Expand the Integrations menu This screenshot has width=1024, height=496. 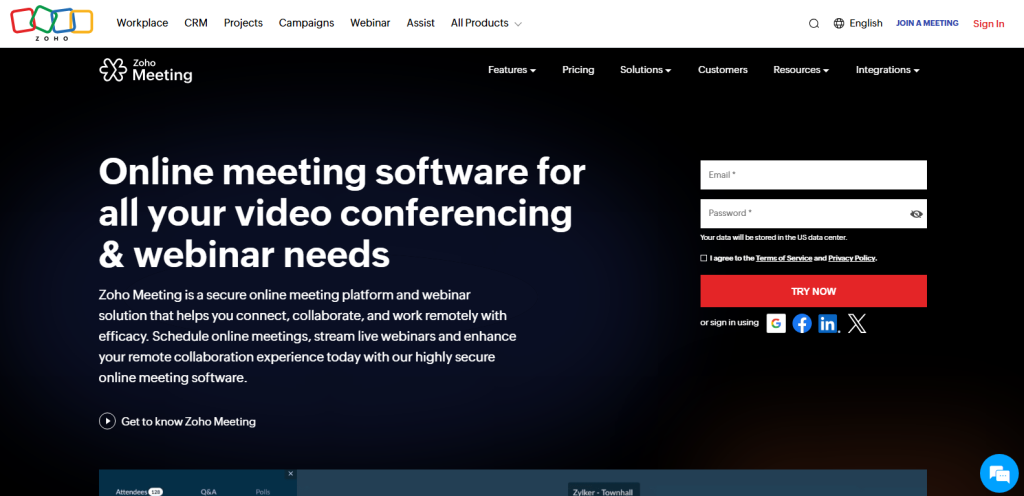pyautogui.click(x=888, y=70)
